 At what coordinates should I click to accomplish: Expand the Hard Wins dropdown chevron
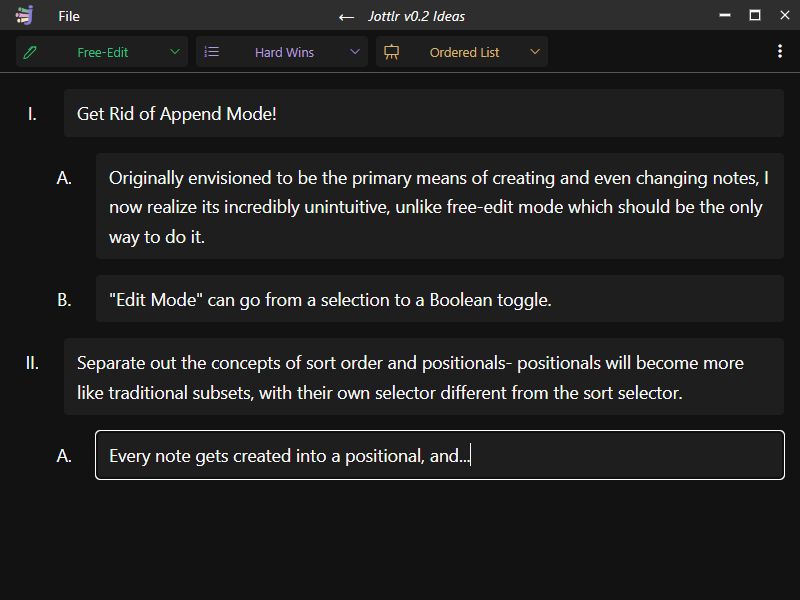355,52
